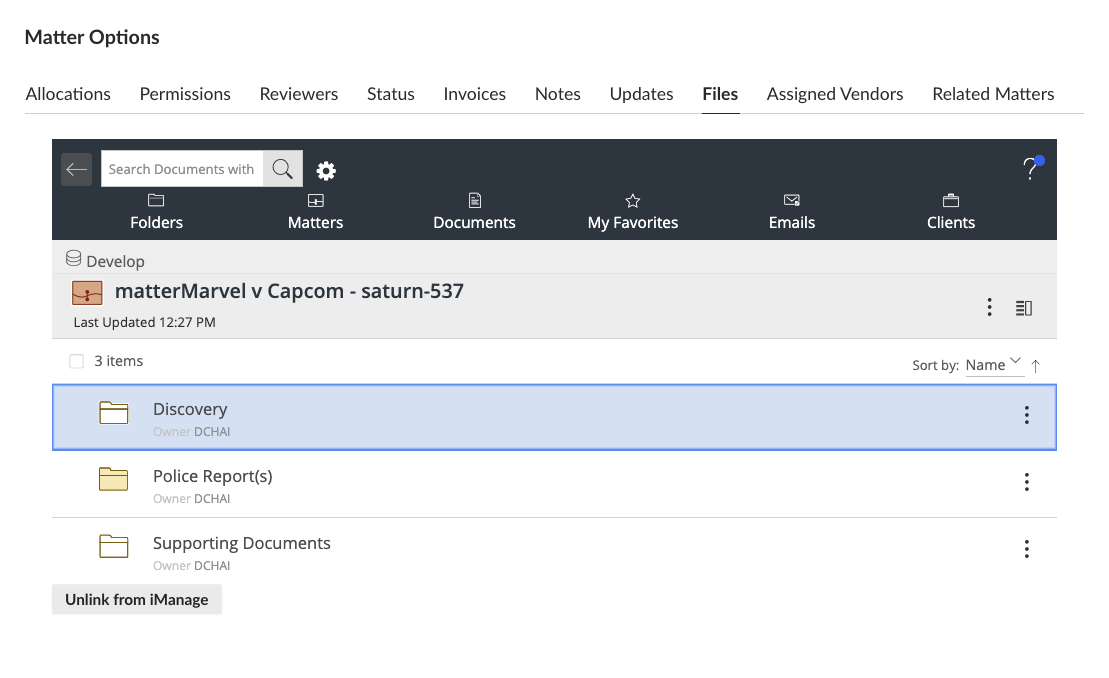This screenshot has width=1109, height=678.
Task: Switch to the Invoices tab
Action: tap(475, 94)
